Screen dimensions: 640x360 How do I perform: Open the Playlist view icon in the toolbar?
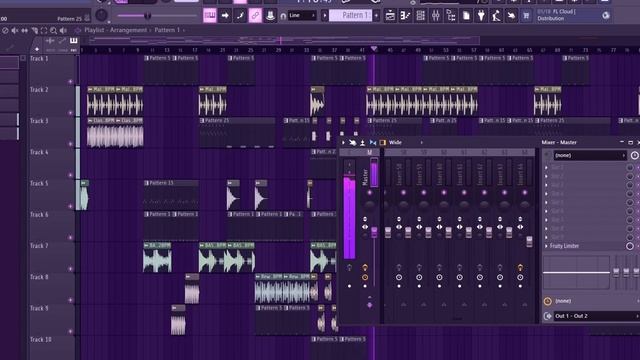390,16
